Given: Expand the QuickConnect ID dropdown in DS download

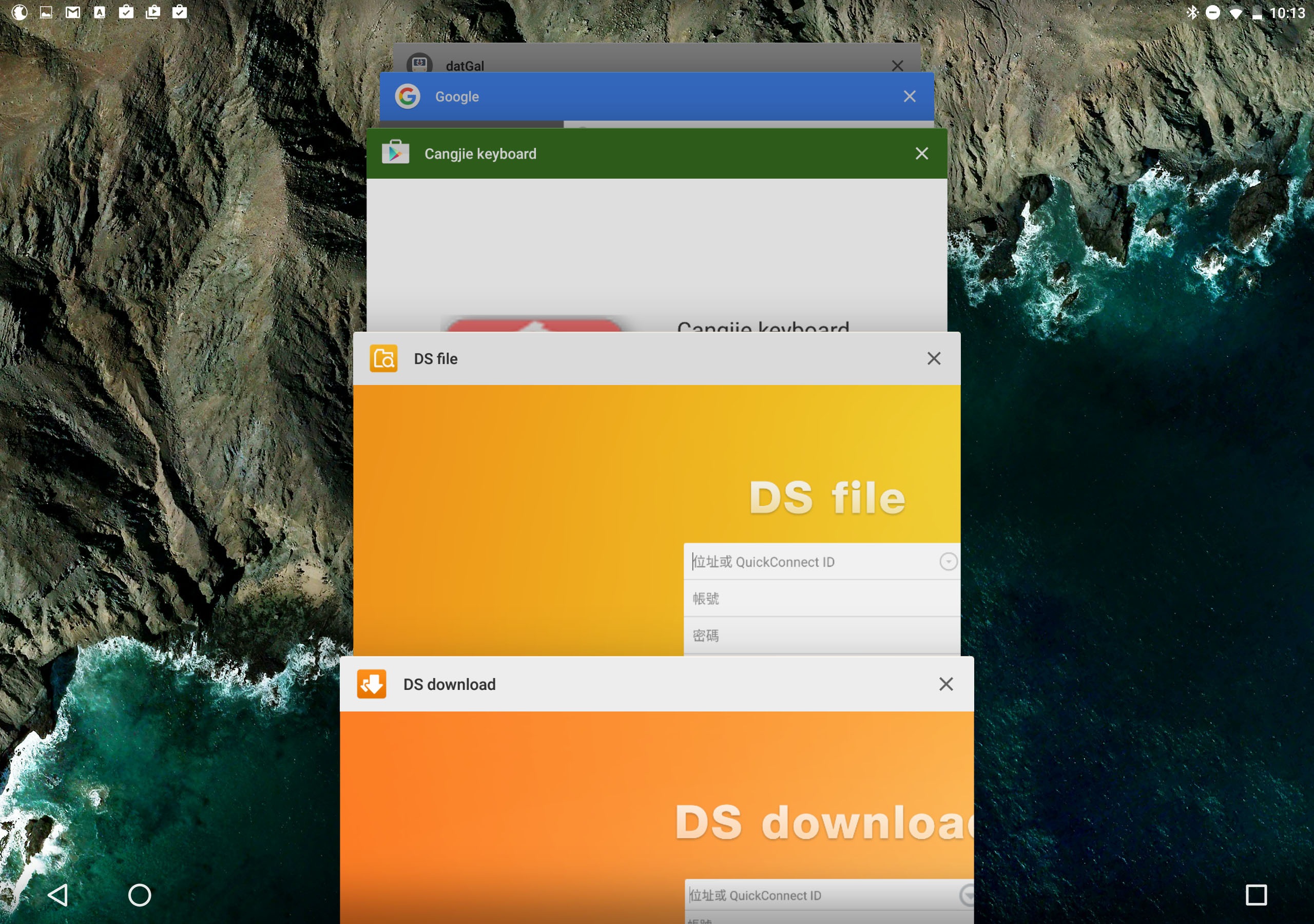Looking at the screenshot, I should coord(966,895).
